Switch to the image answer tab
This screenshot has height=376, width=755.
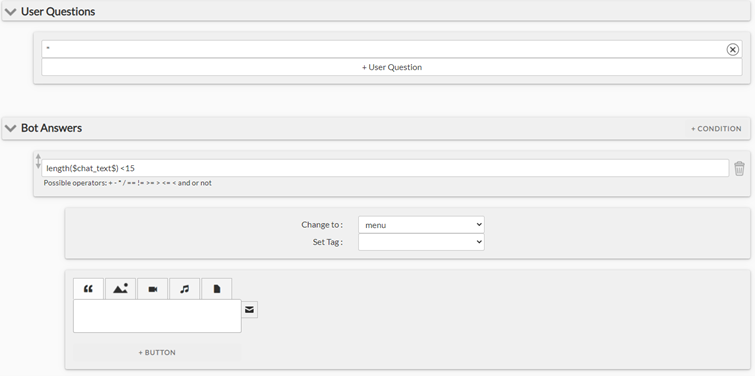click(x=120, y=289)
